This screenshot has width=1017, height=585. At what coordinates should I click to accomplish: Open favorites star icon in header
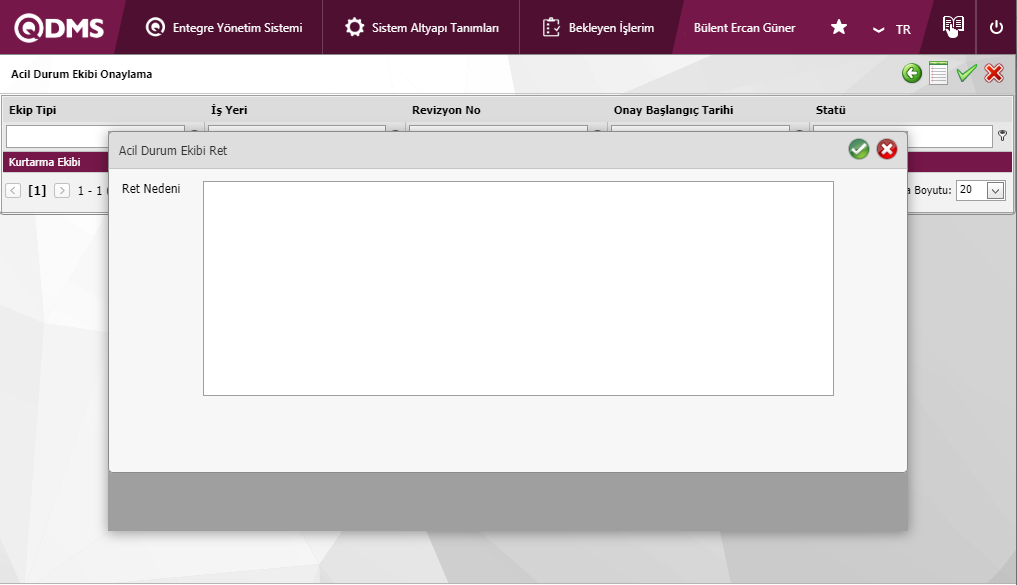pos(838,27)
